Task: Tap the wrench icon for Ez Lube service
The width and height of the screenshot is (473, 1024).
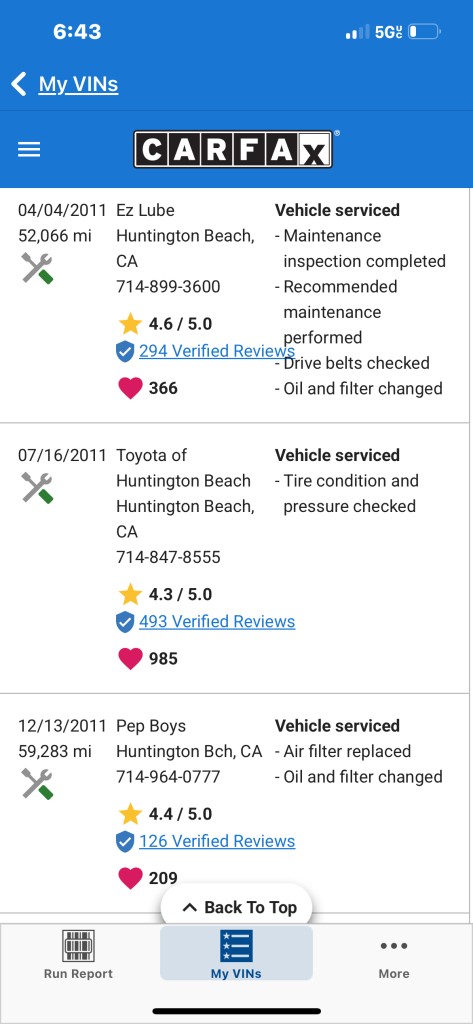Action: [x=37, y=268]
